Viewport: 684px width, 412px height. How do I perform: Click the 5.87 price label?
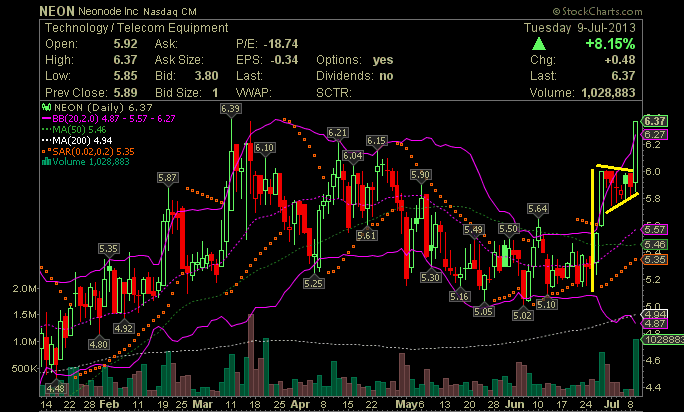coord(168,178)
